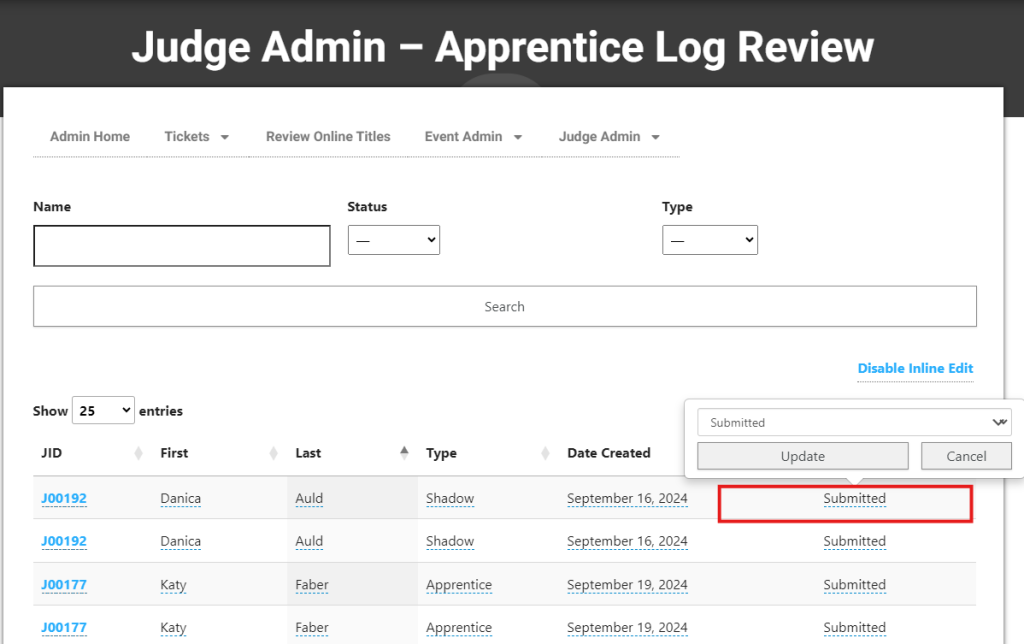Sort by Last name column arrows

(404, 453)
